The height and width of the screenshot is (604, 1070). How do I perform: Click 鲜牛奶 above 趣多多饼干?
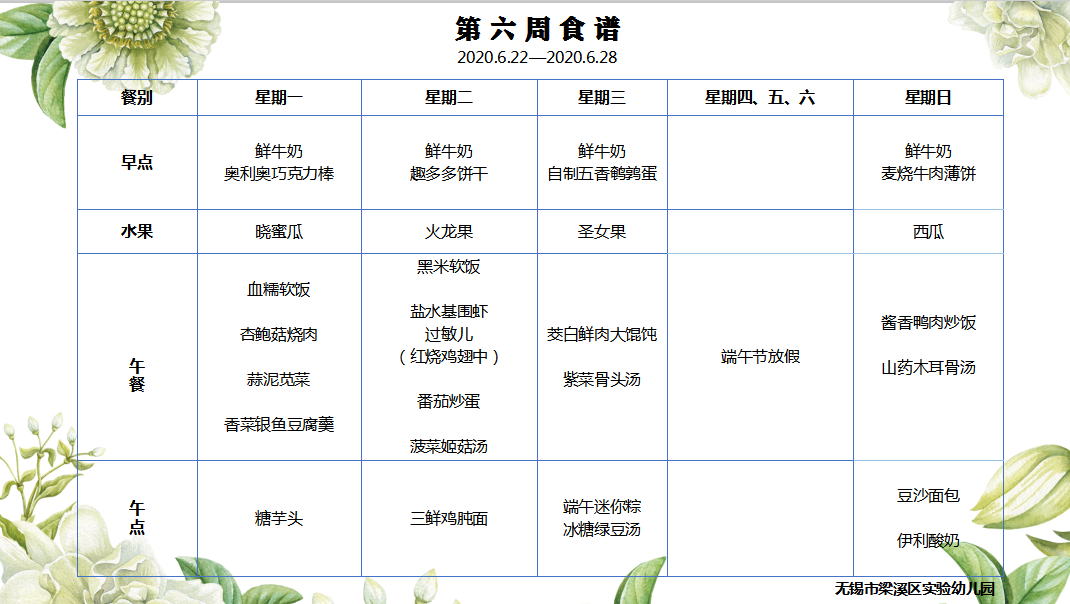tap(448, 152)
